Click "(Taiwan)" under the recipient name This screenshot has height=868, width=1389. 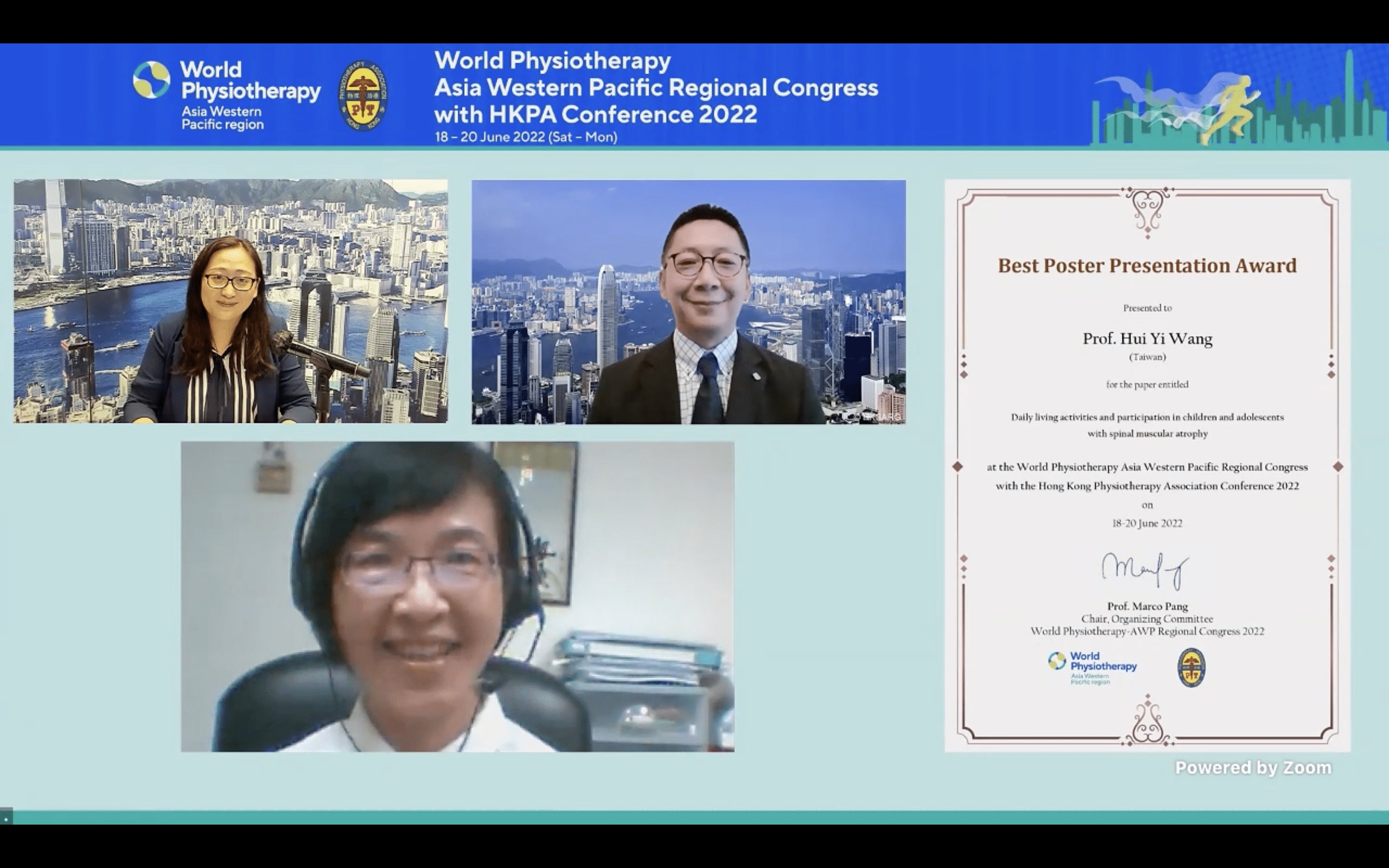pyautogui.click(x=1147, y=356)
